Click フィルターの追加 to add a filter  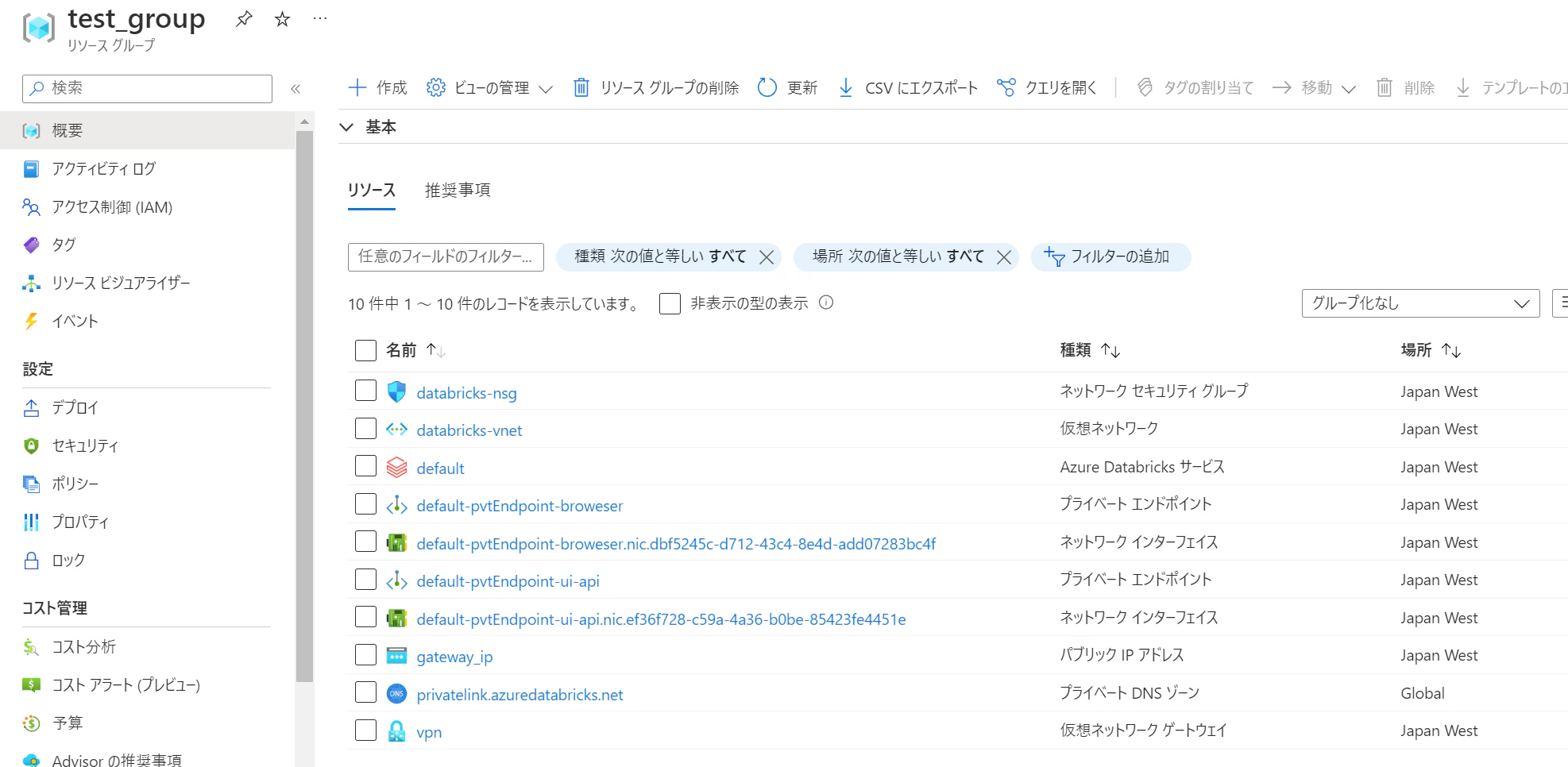(x=1110, y=256)
